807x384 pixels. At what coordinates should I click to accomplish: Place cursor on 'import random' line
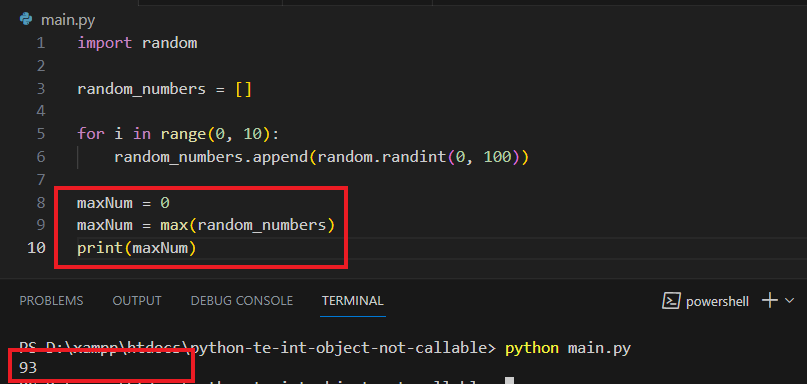(x=137, y=43)
